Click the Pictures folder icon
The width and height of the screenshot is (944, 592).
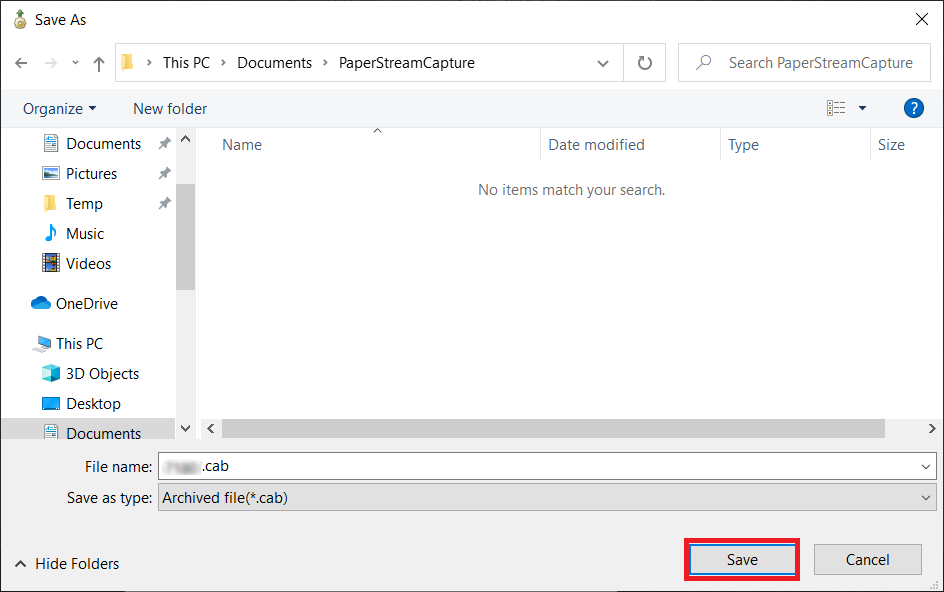(51, 173)
